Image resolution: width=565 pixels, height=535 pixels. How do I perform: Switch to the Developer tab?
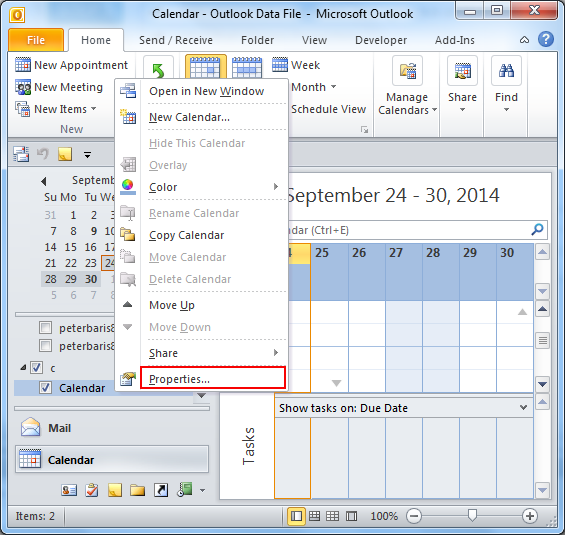(381, 40)
